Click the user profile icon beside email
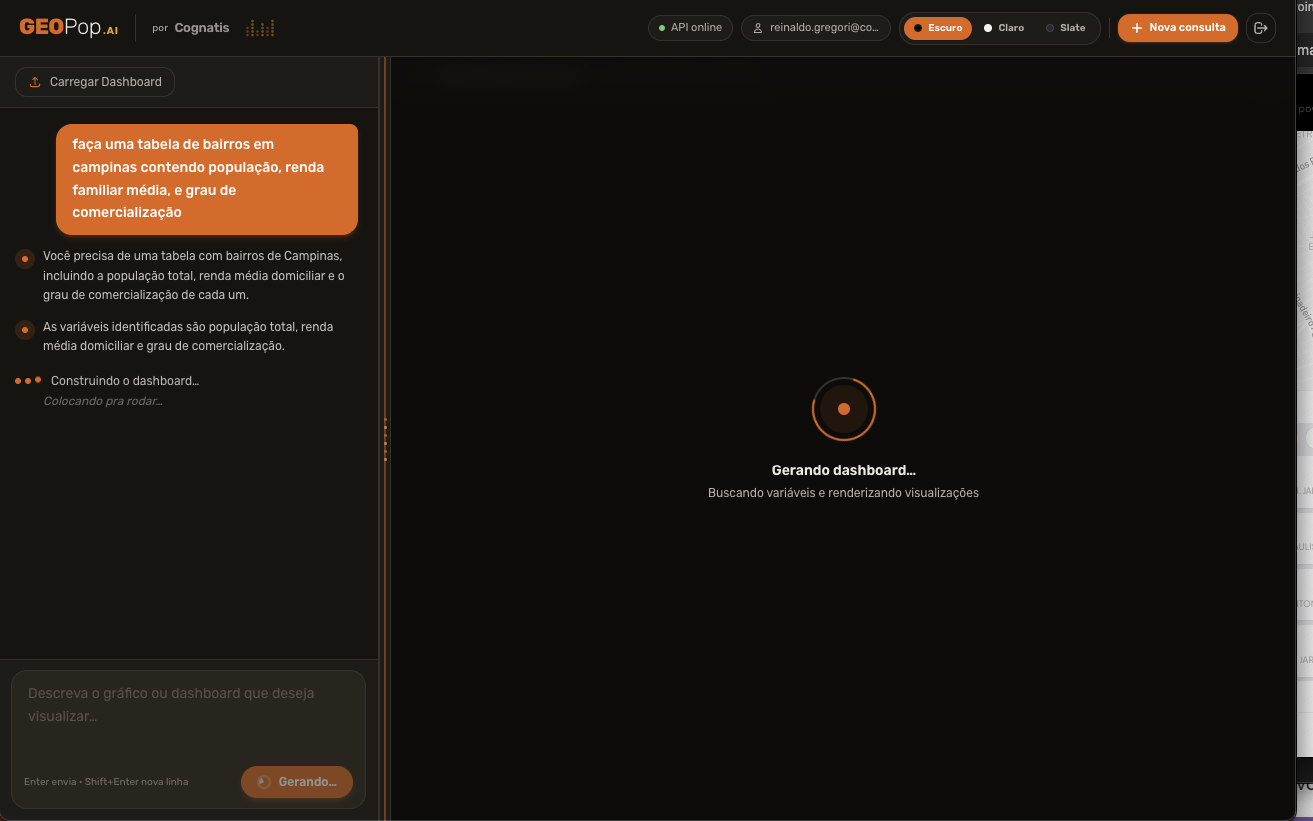 click(758, 28)
